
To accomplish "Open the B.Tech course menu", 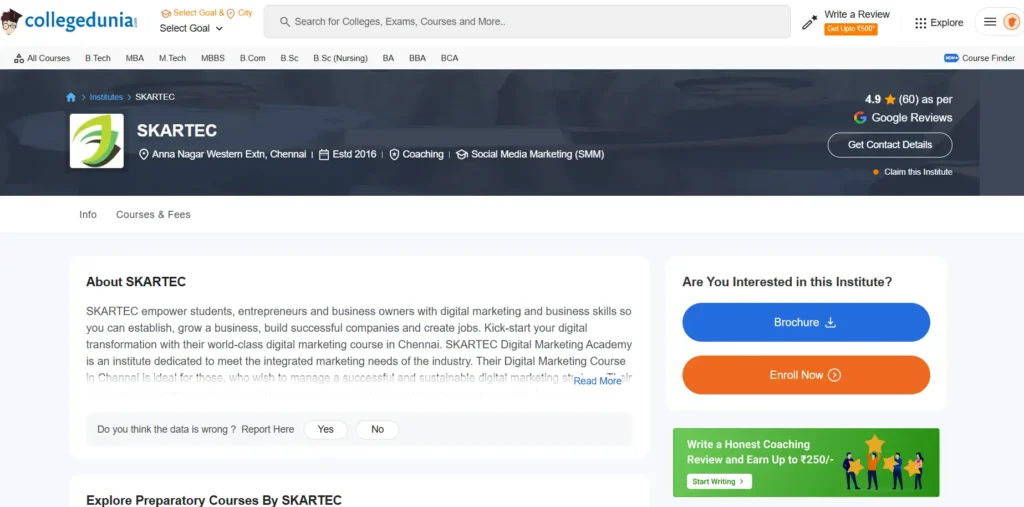I will 98,58.
